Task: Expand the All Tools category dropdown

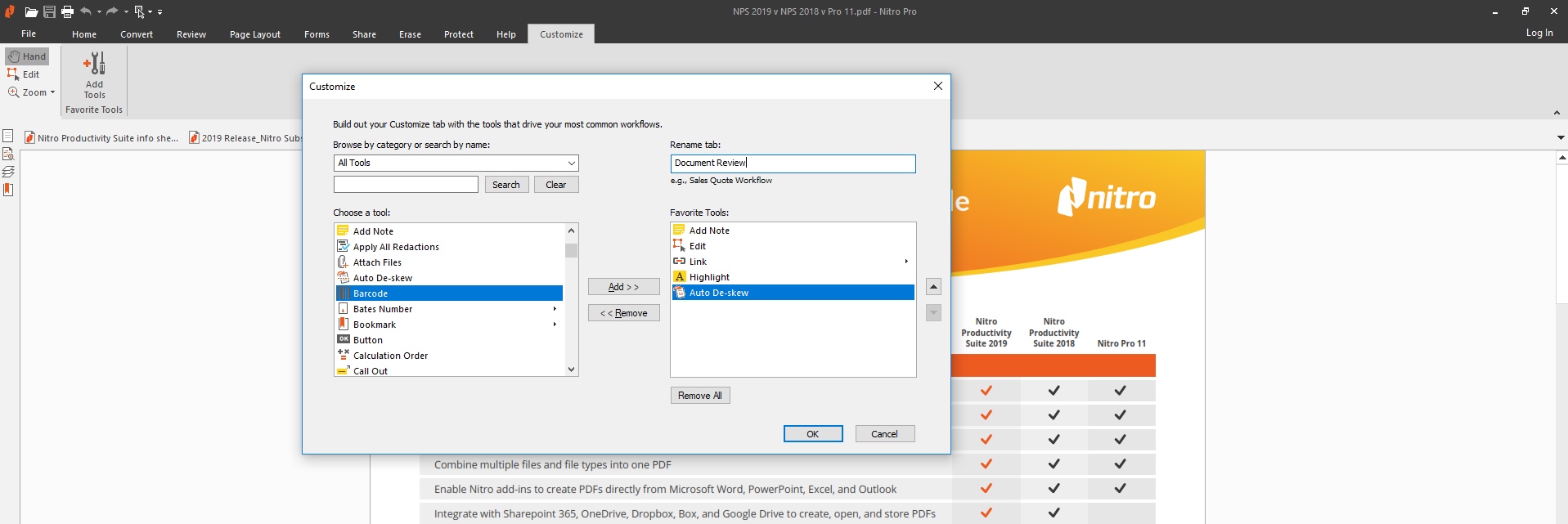Action: (x=572, y=163)
